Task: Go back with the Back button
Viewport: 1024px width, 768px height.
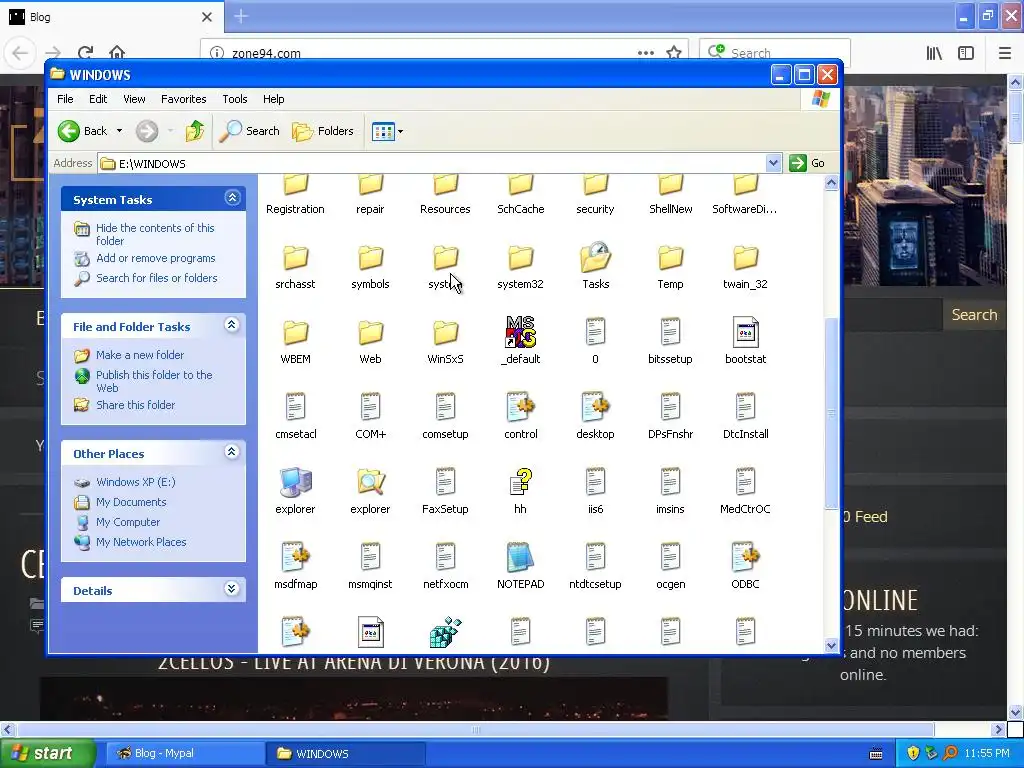Action: coord(83,131)
